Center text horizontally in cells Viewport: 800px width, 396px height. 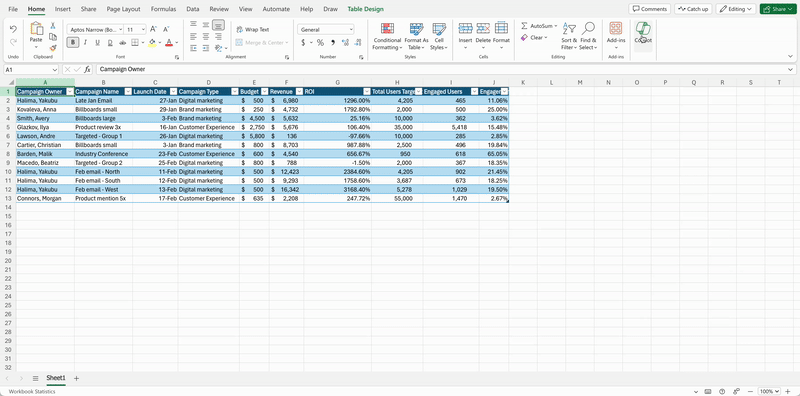click(206, 36)
